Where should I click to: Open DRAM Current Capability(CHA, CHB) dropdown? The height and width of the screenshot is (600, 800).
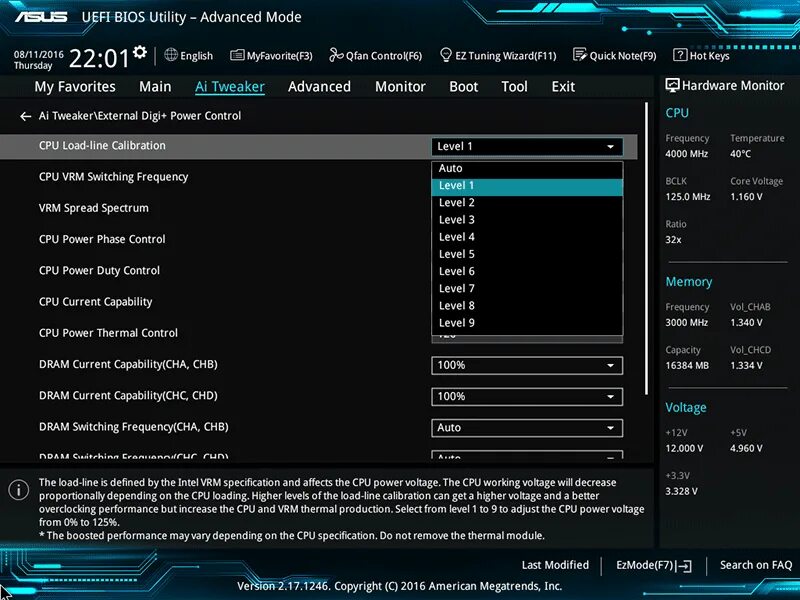(527, 366)
